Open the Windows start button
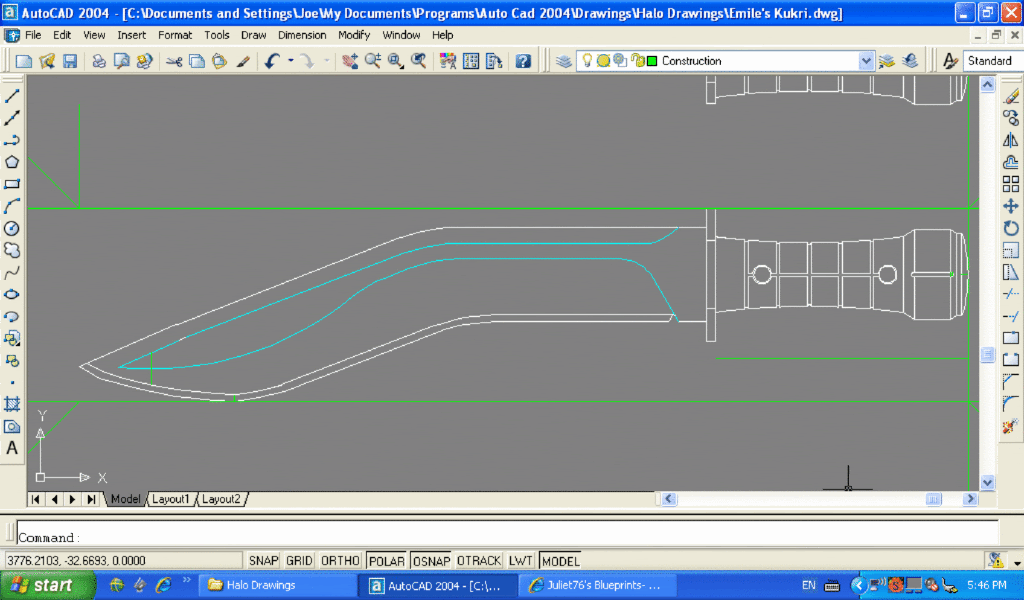Viewport: 1024px width, 600px height. click(x=47, y=586)
